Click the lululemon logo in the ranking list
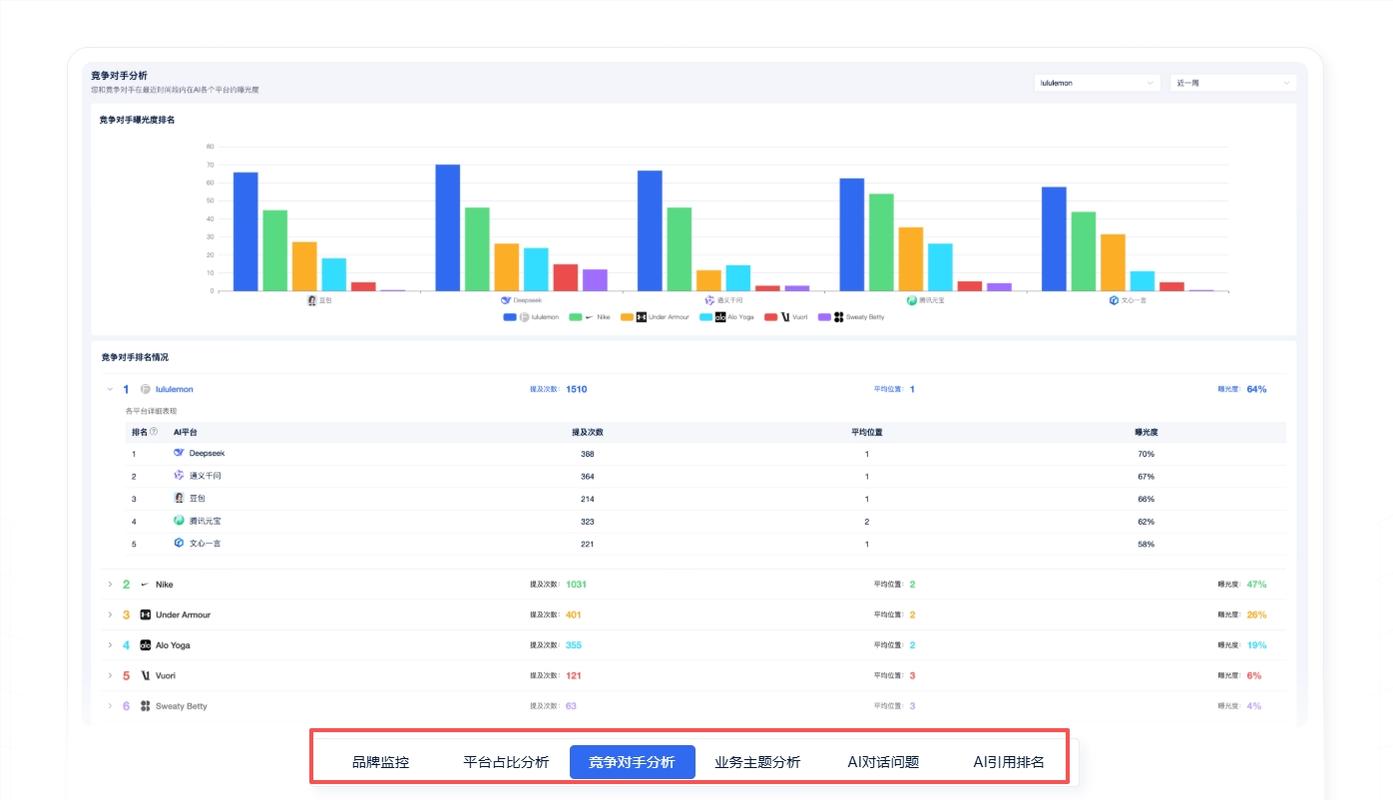The width and height of the screenshot is (1393, 800). coord(146,389)
